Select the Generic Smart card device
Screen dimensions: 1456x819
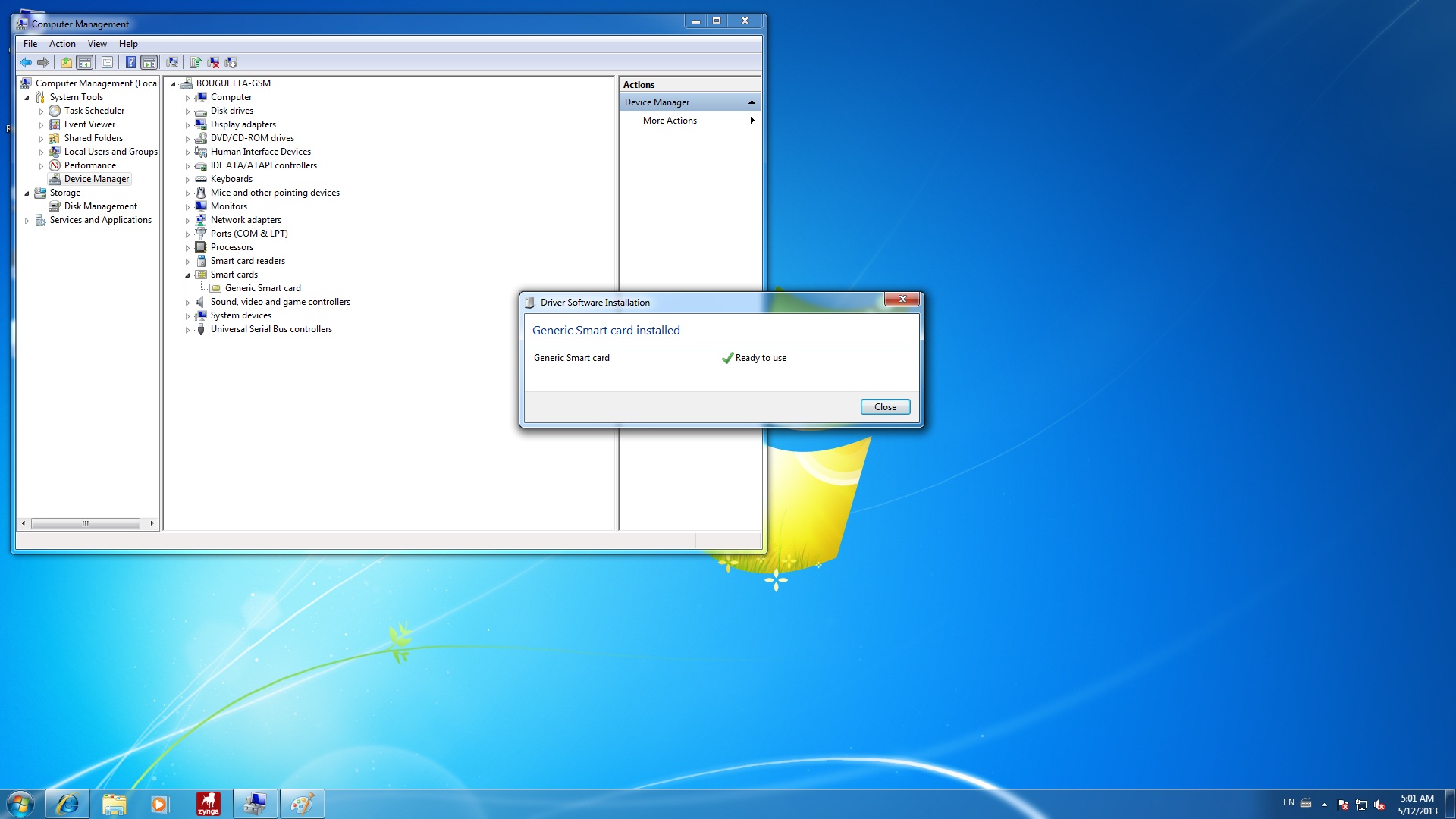tap(262, 288)
